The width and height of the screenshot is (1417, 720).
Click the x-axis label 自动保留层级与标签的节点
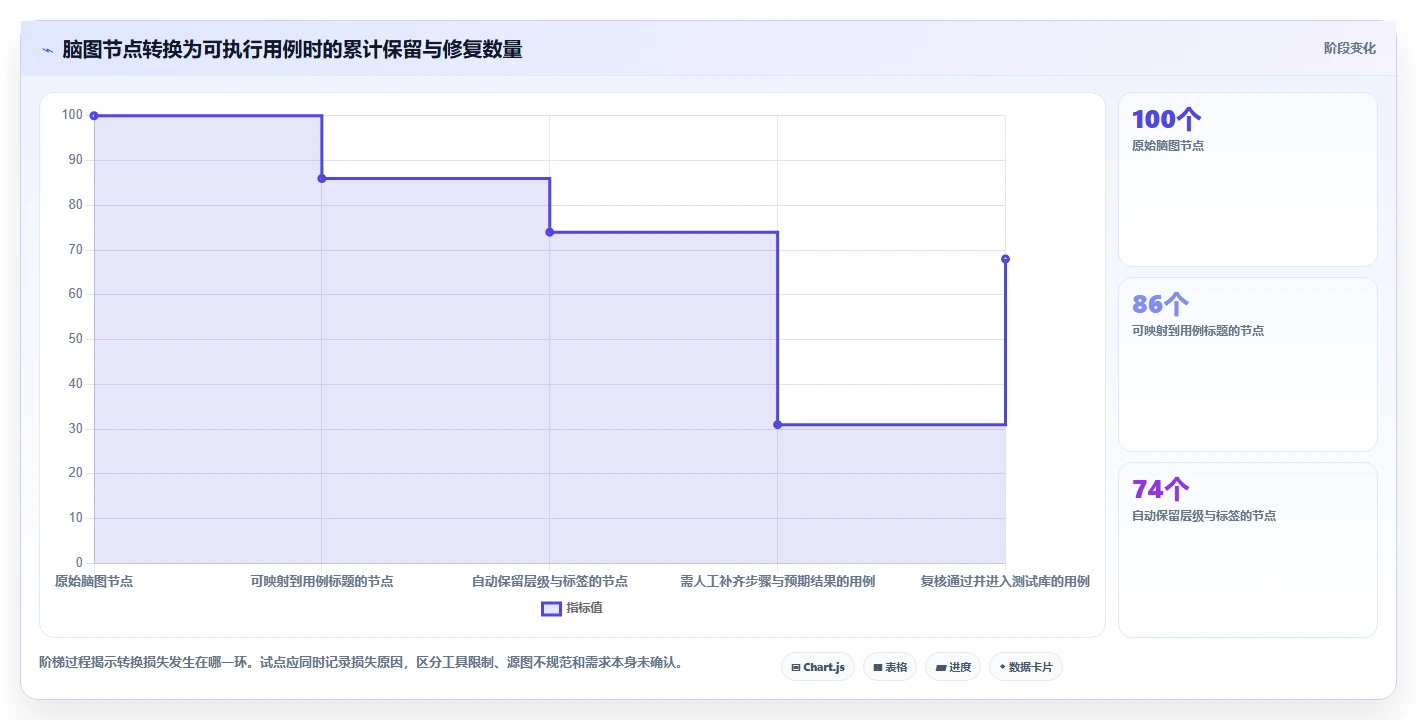click(550, 581)
